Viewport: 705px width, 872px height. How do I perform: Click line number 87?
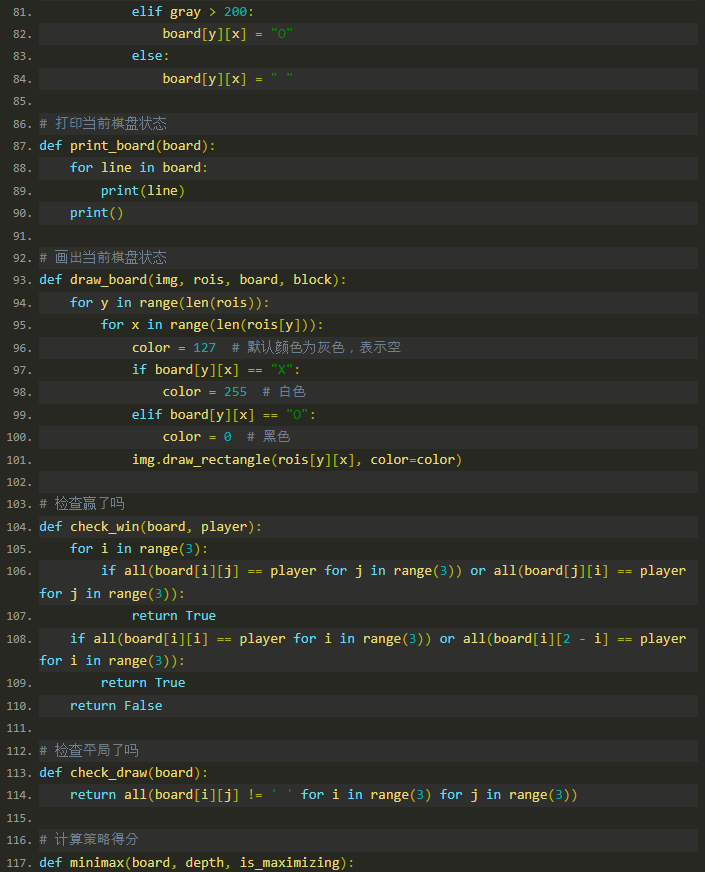[22, 146]
